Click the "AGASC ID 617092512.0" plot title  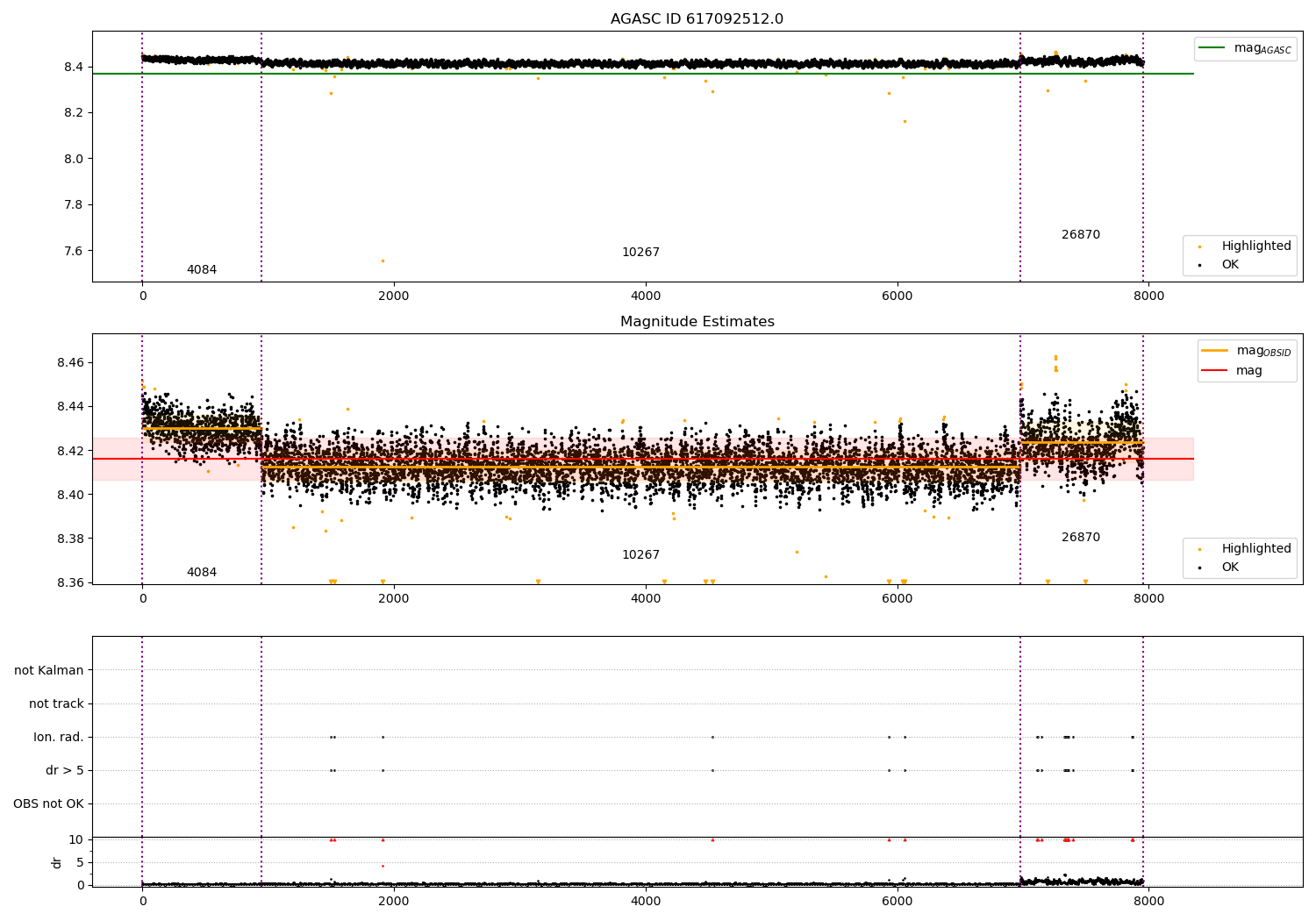697,19
